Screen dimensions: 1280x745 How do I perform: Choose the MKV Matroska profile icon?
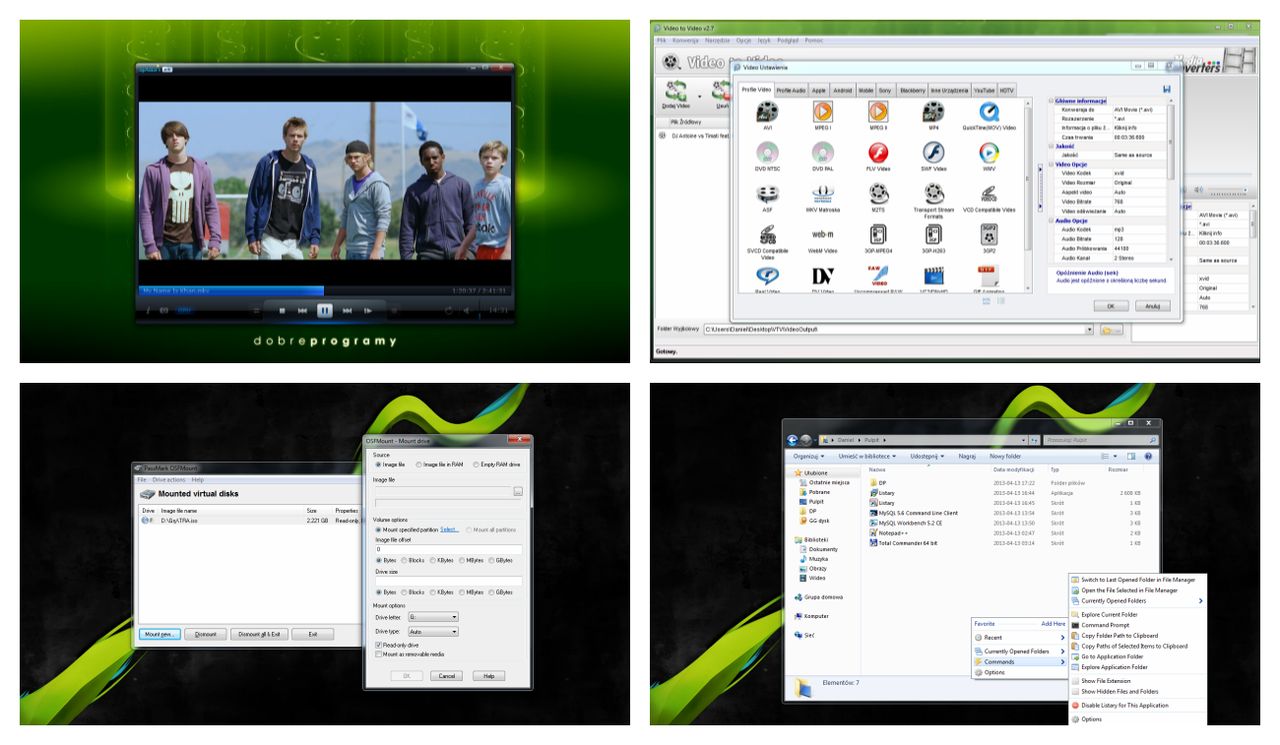click(x=823, y=194)
